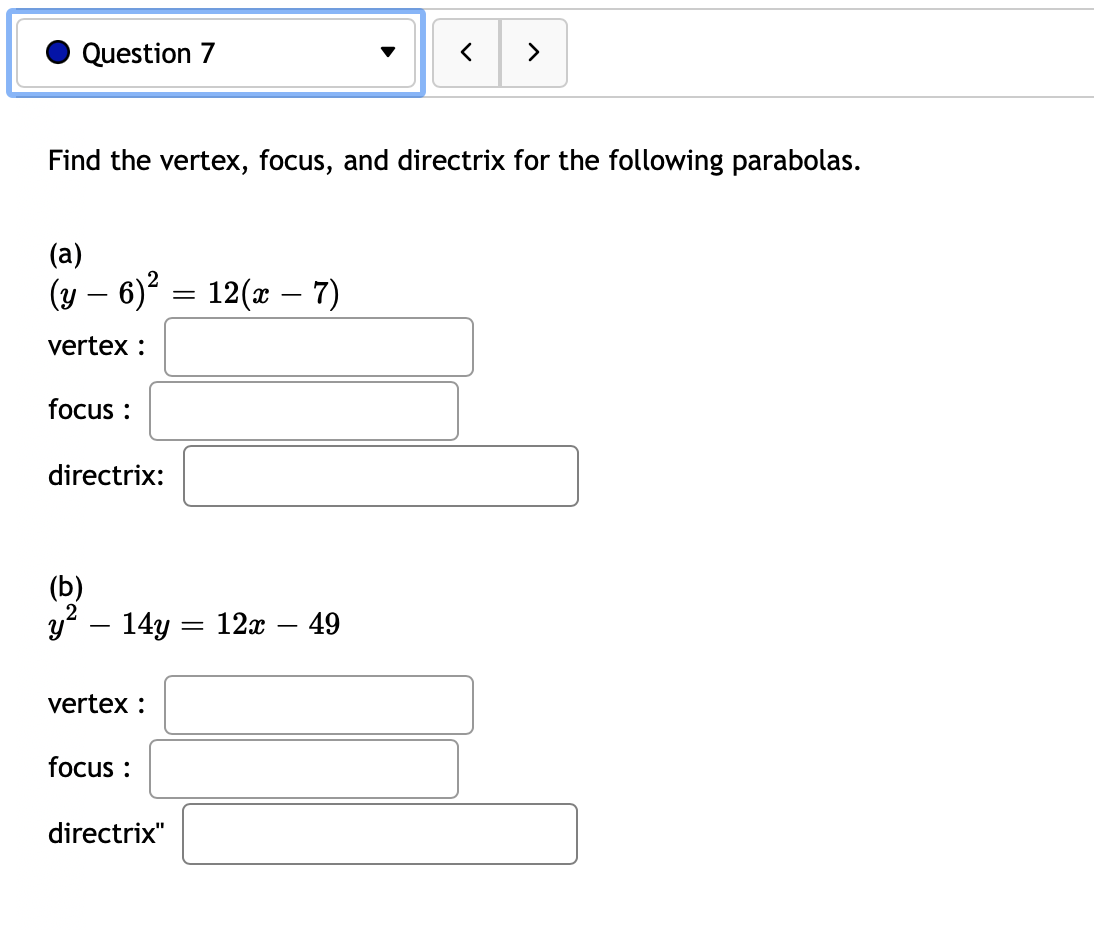The height and width of the screenshot is (930, 1094).
Task: Click the focus input field for part (b)
Action: point(303,768)
